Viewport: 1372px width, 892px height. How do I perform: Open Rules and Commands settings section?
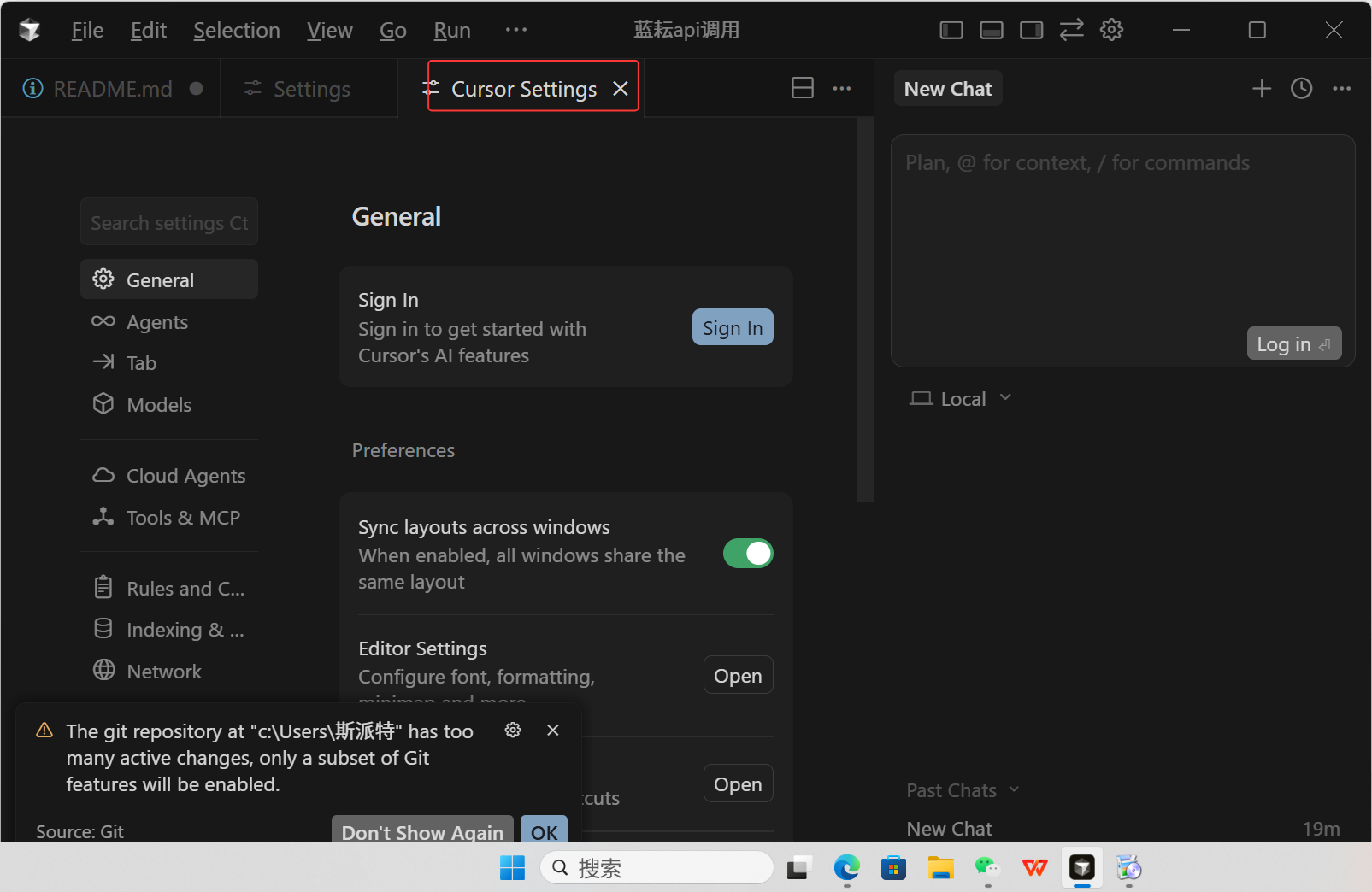pyautogui.click(x=169, y=589)
